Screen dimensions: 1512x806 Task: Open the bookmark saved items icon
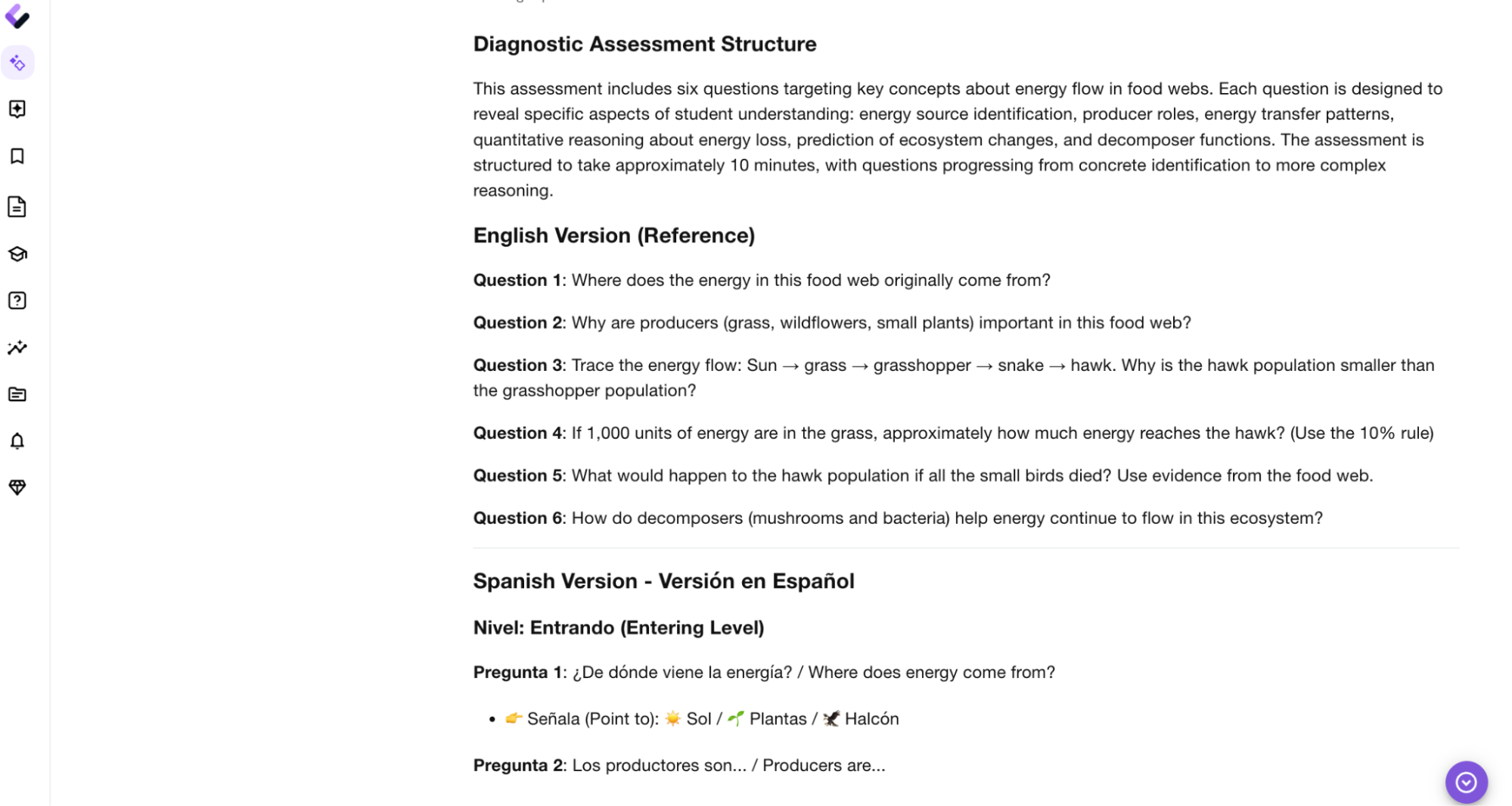click(17, 156)
